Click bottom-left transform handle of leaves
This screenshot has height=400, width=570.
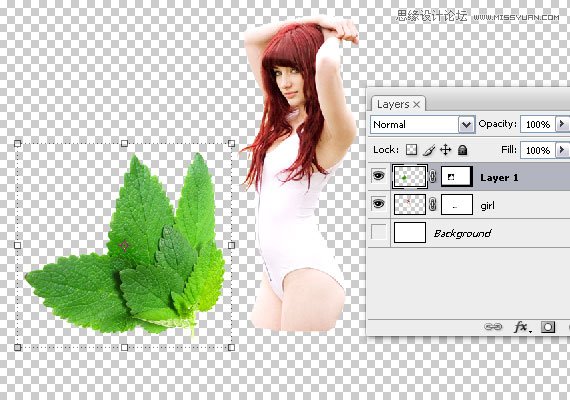point(17,347)
